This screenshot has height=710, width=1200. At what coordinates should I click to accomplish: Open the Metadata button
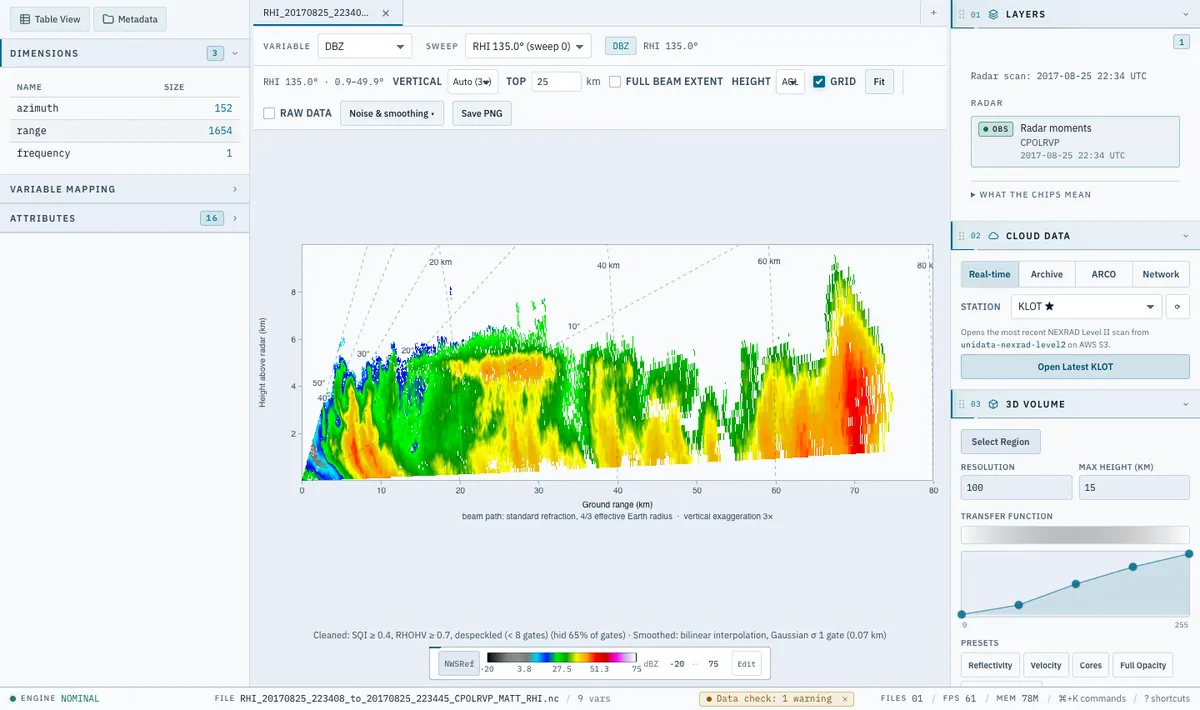pyautogui.click(x=130, y=19)
